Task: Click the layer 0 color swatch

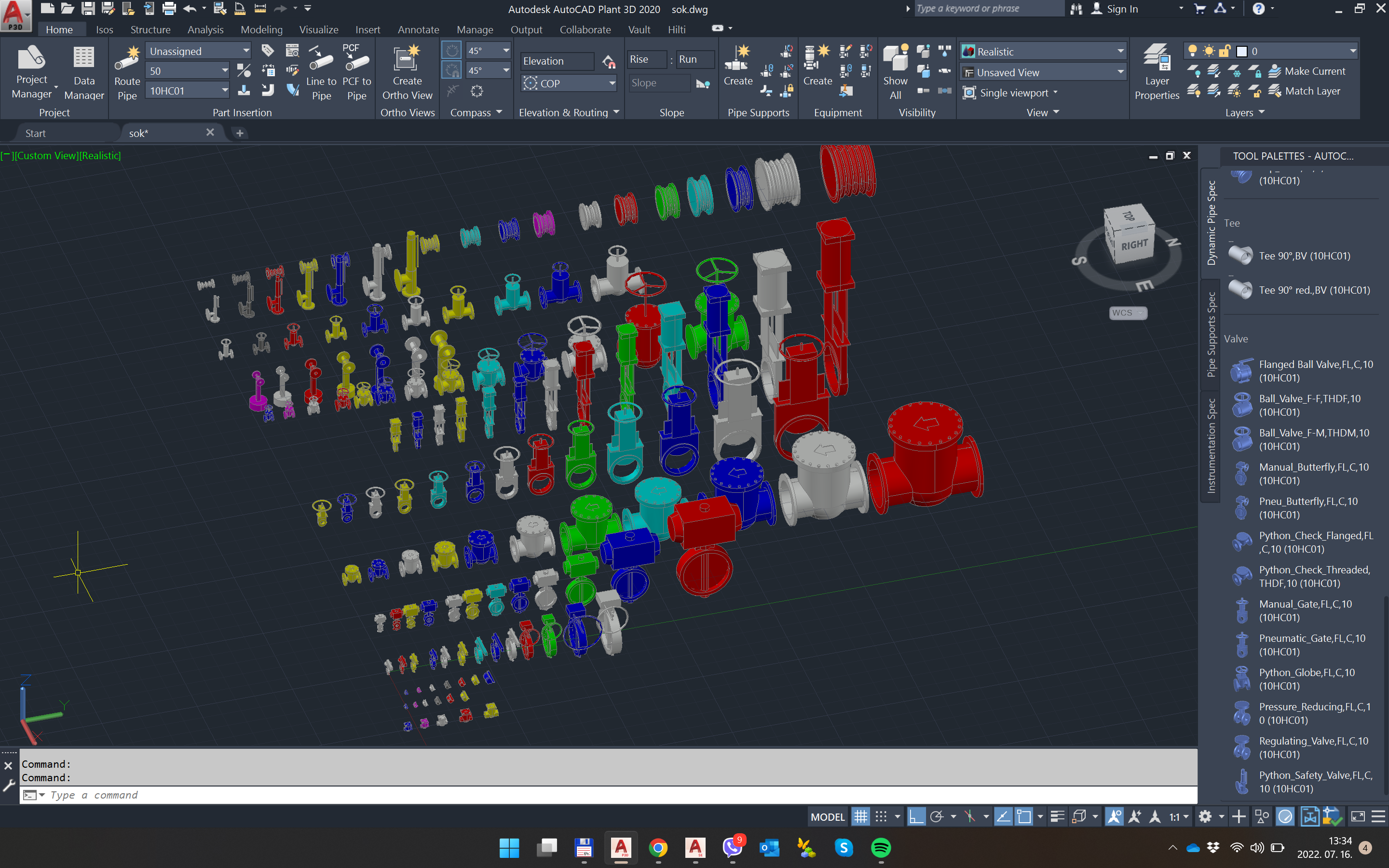Action: 1241,52
